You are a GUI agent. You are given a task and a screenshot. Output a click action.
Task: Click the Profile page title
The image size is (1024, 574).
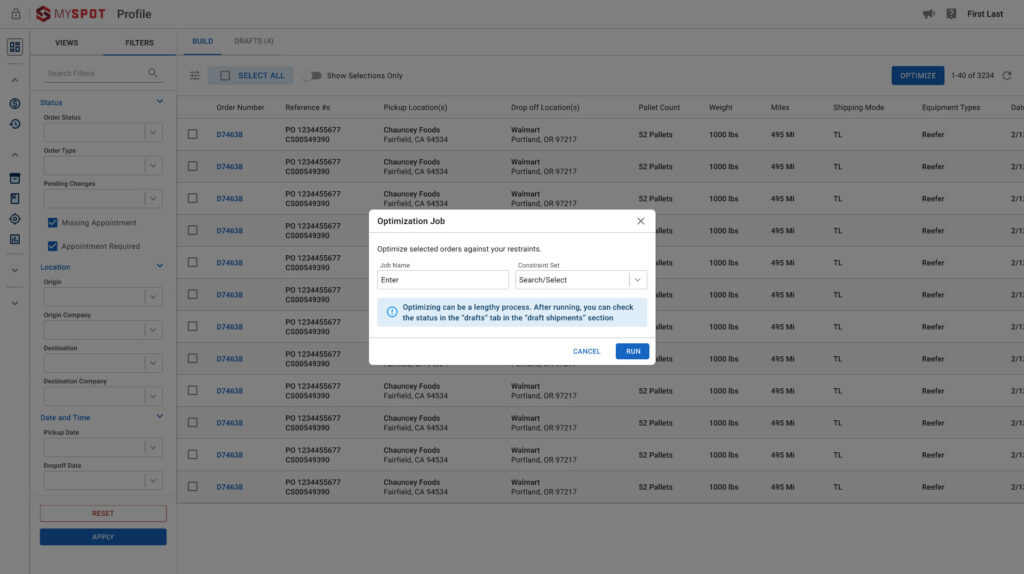[134, 14]
